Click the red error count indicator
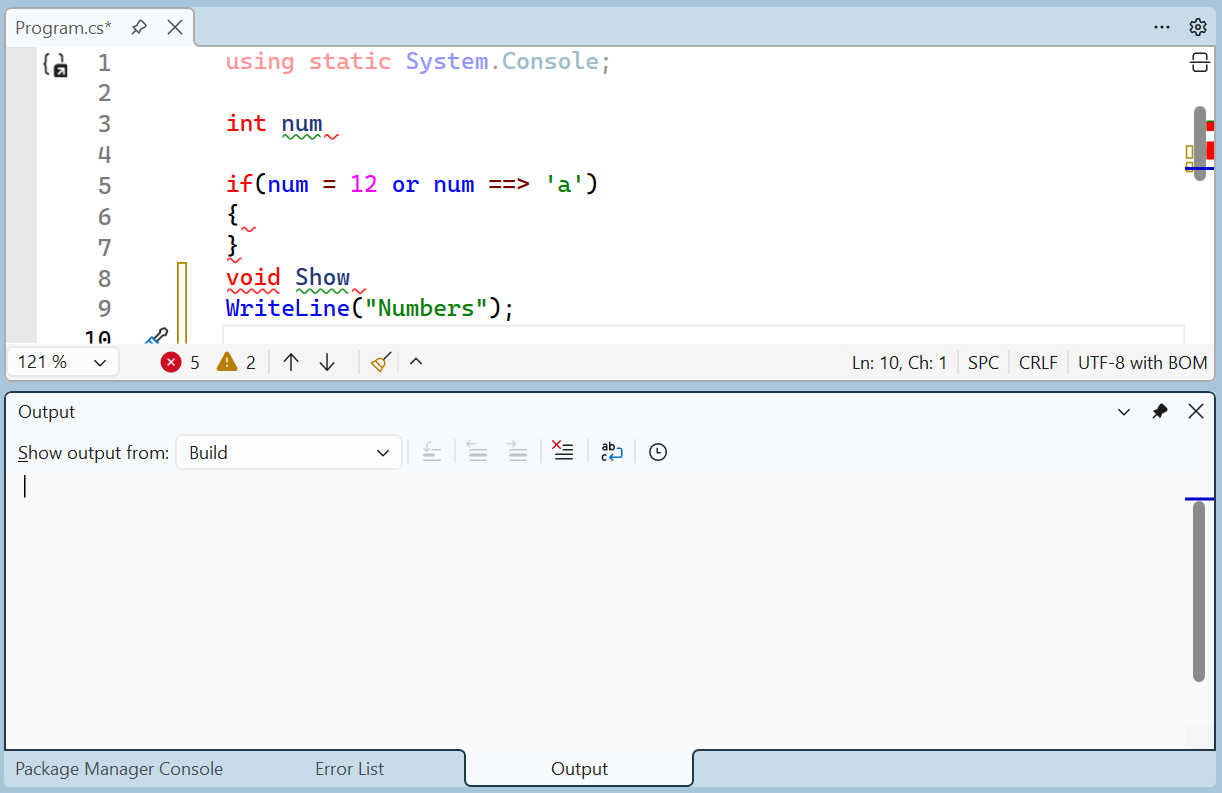Viewport: 1222px width, 793px height. coord(180,362)
